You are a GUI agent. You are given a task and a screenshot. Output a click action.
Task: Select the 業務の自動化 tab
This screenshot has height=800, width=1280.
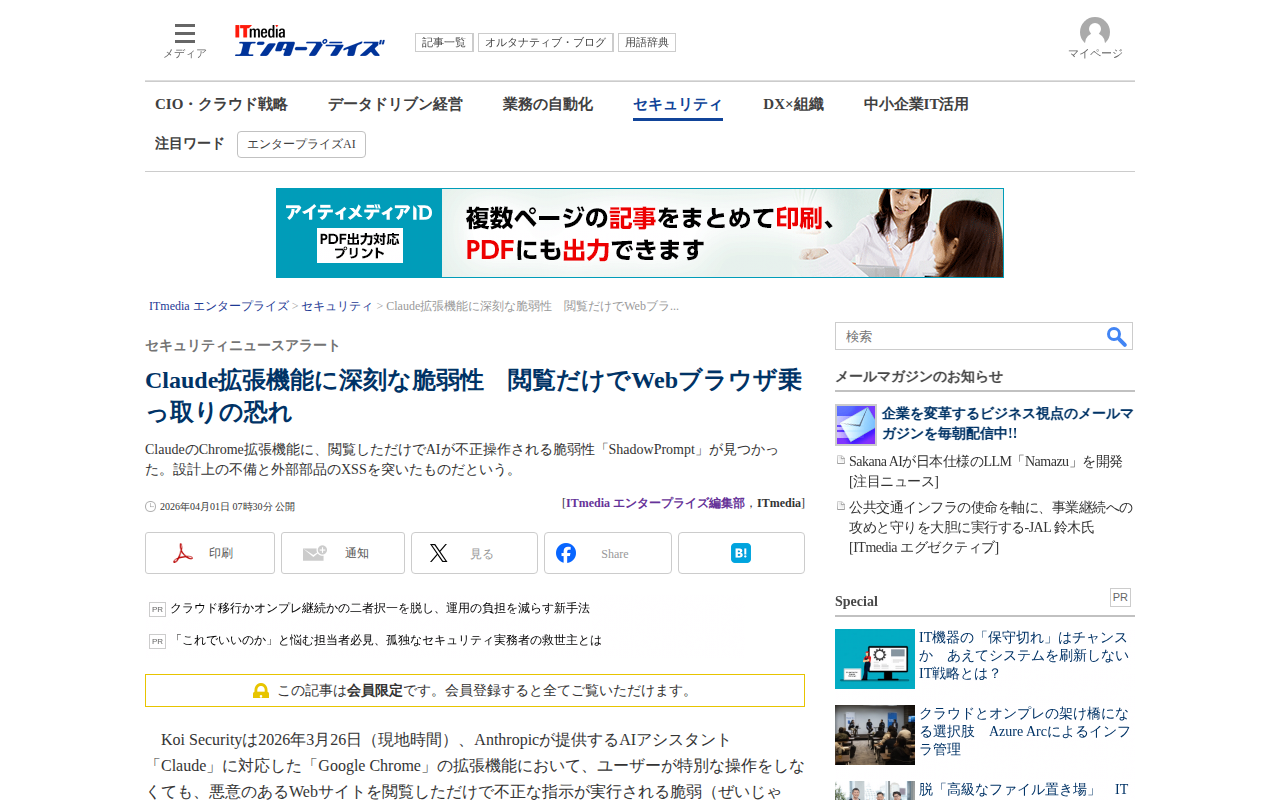click(x=548, y=104)
